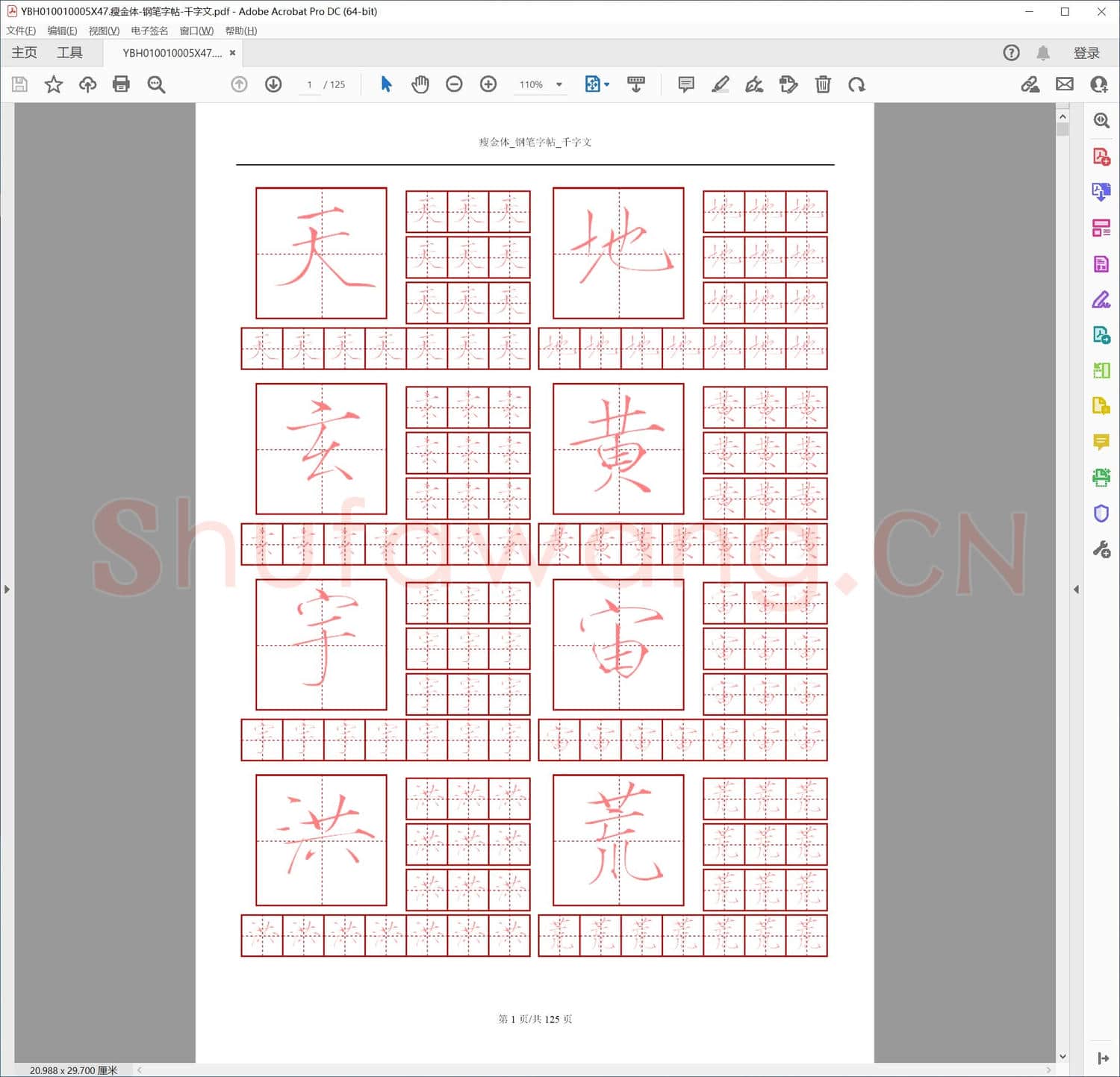1120x1077 pixels.
Task: Send file by email envelope icon
Action: point(1065,84)
